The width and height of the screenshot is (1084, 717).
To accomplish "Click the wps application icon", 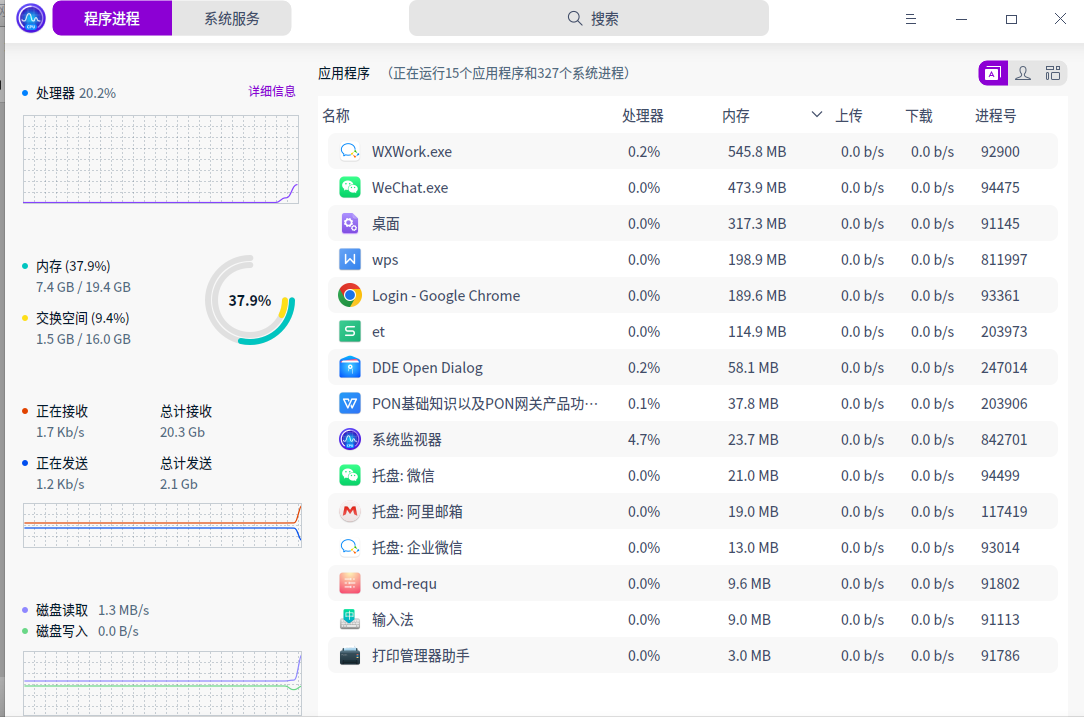I will tap(350, 260).
